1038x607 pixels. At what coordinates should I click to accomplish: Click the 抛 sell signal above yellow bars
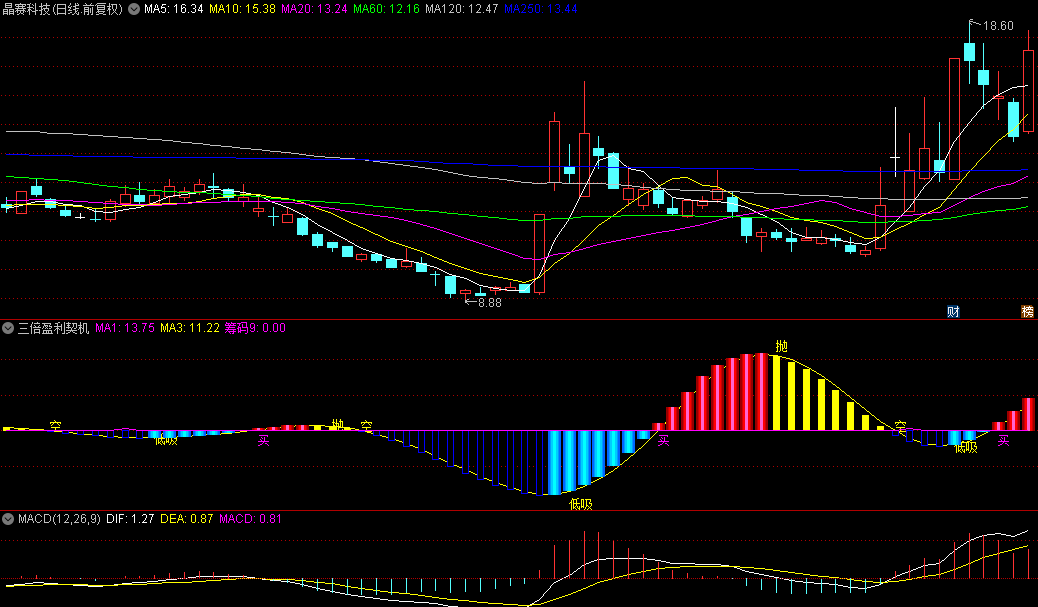(782, 346)
